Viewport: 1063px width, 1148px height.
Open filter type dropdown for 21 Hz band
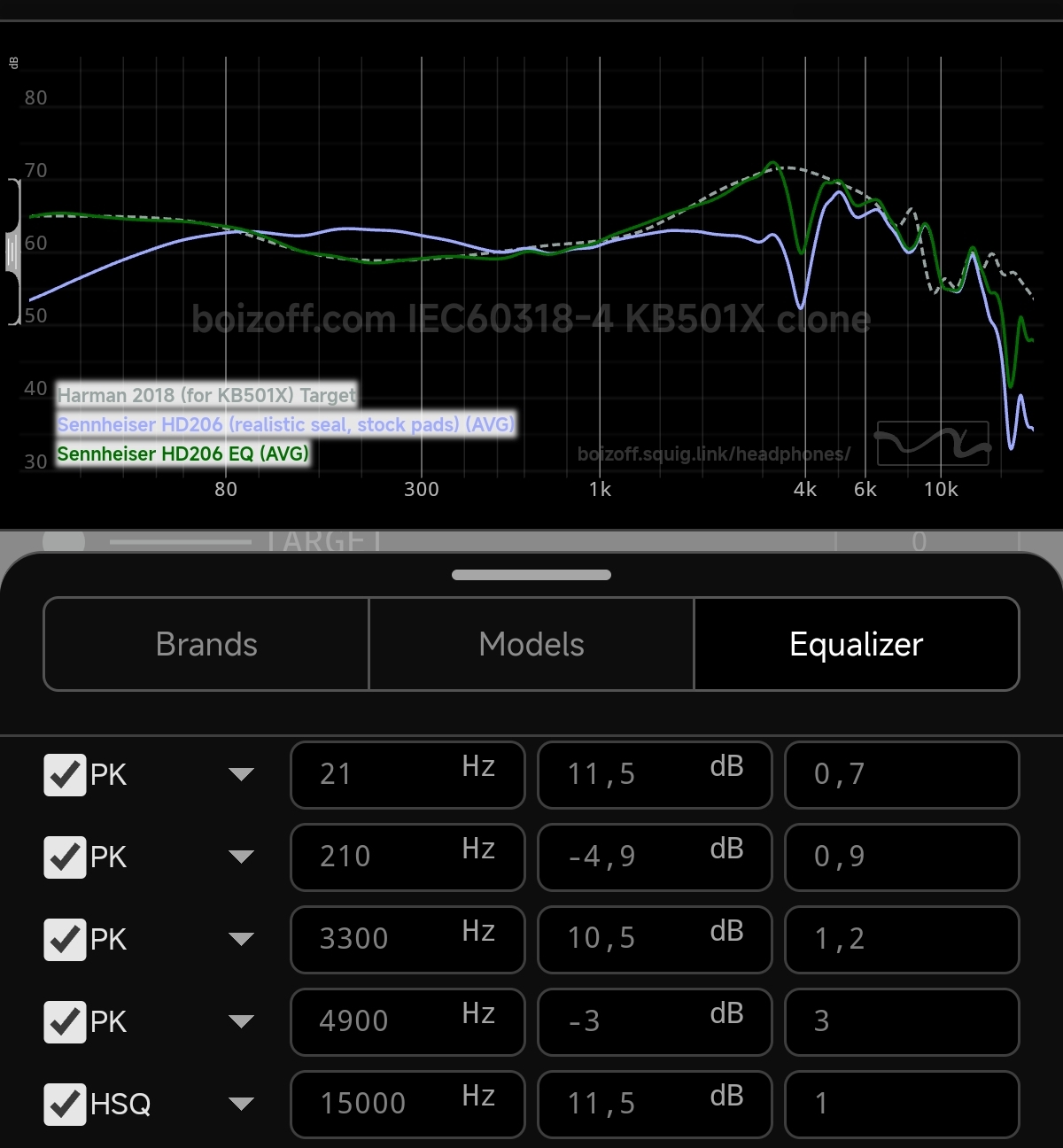click(241, 775)
